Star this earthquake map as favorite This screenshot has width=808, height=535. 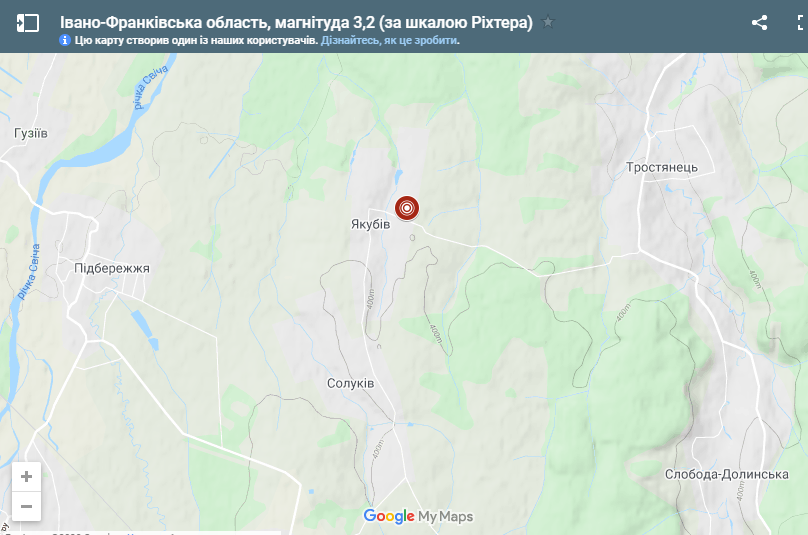click(548, 22)
